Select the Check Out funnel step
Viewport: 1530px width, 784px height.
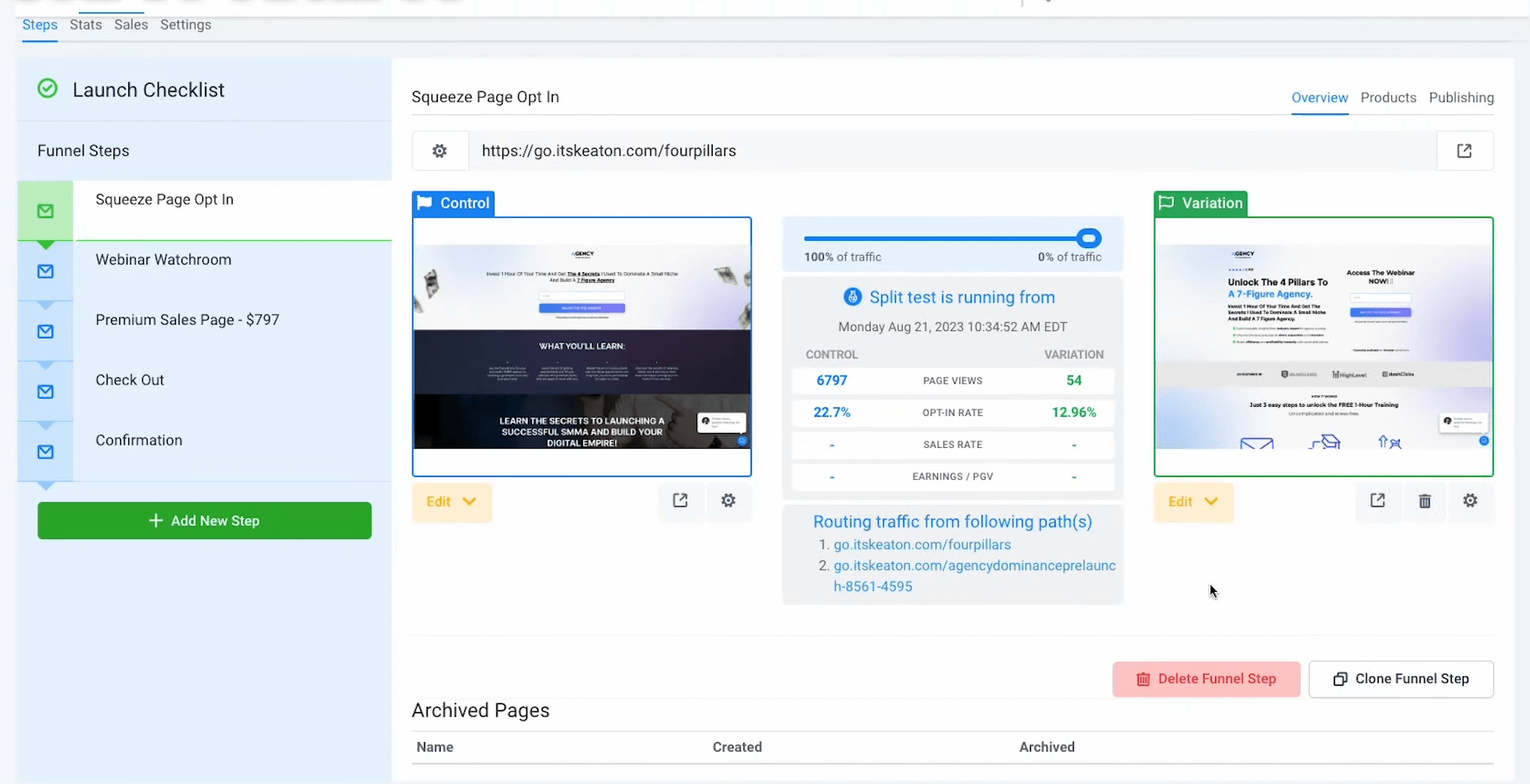233,391
